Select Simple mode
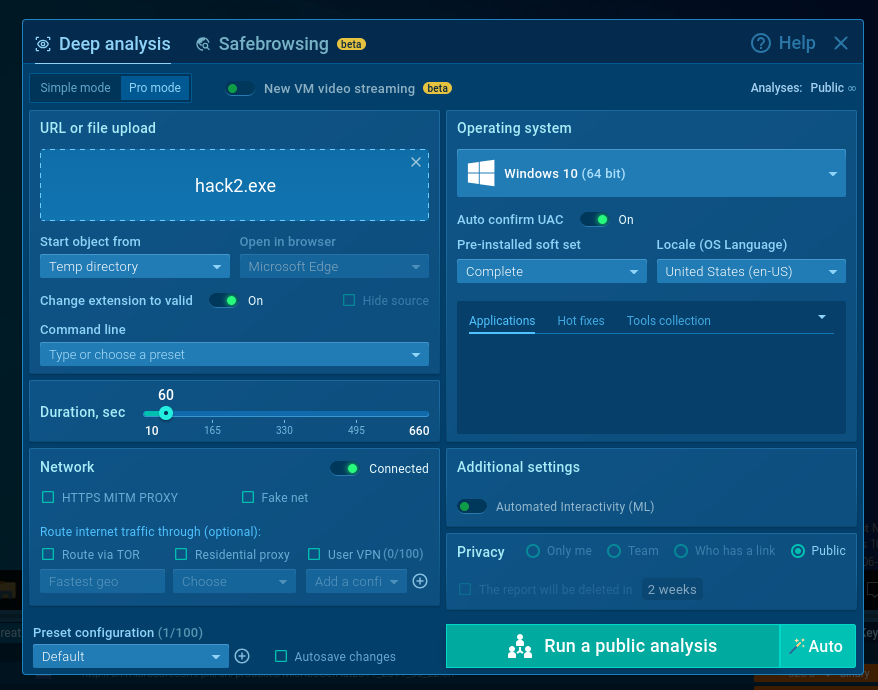 click(x=76, y=88)
